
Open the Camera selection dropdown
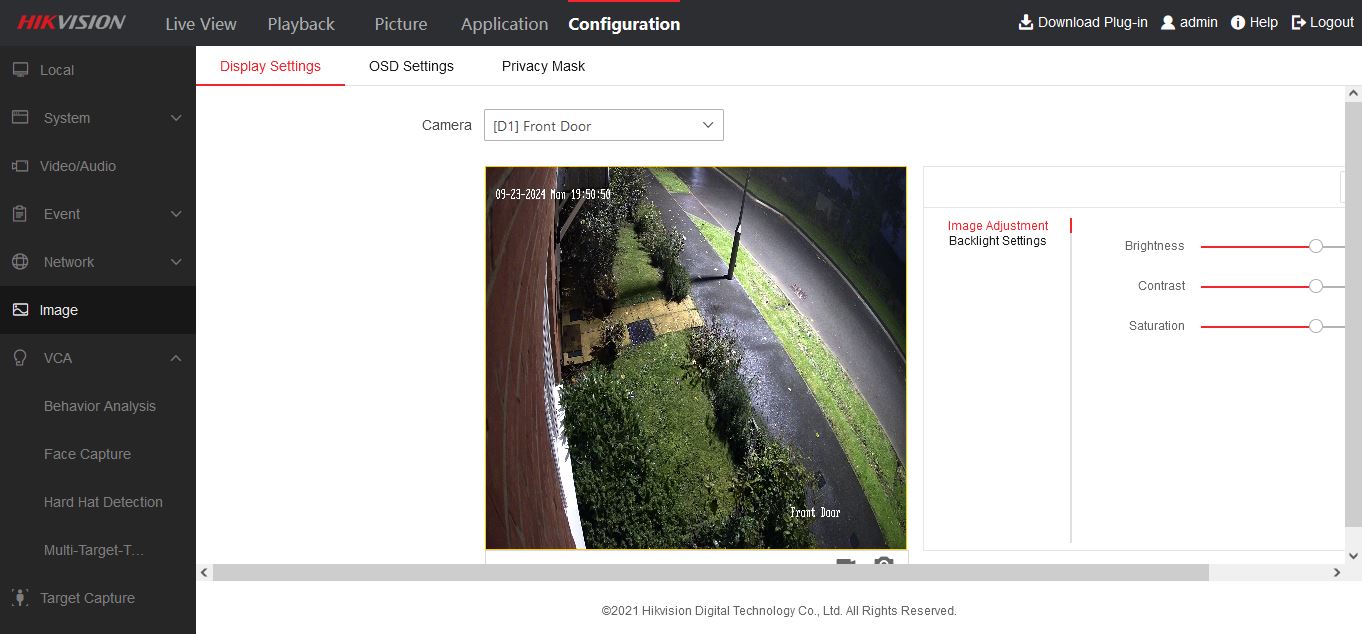[x=603, y=126]
